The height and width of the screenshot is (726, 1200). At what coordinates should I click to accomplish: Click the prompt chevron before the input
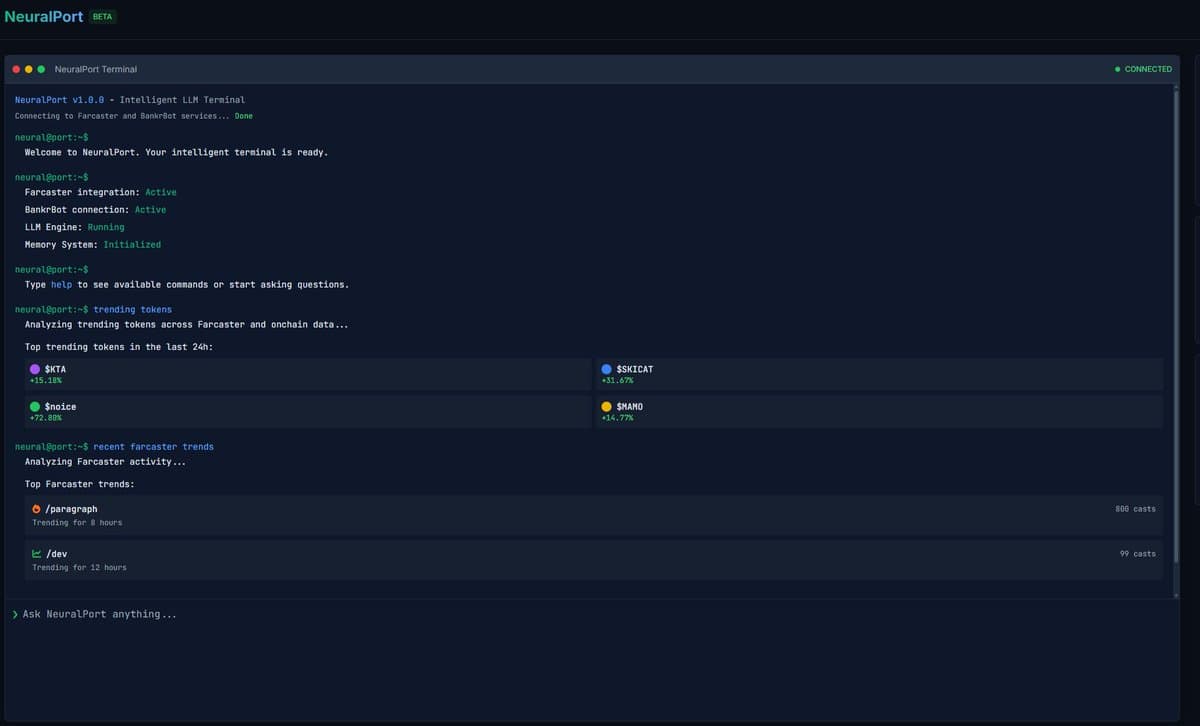pyautogui.click(x=15, y=614)
